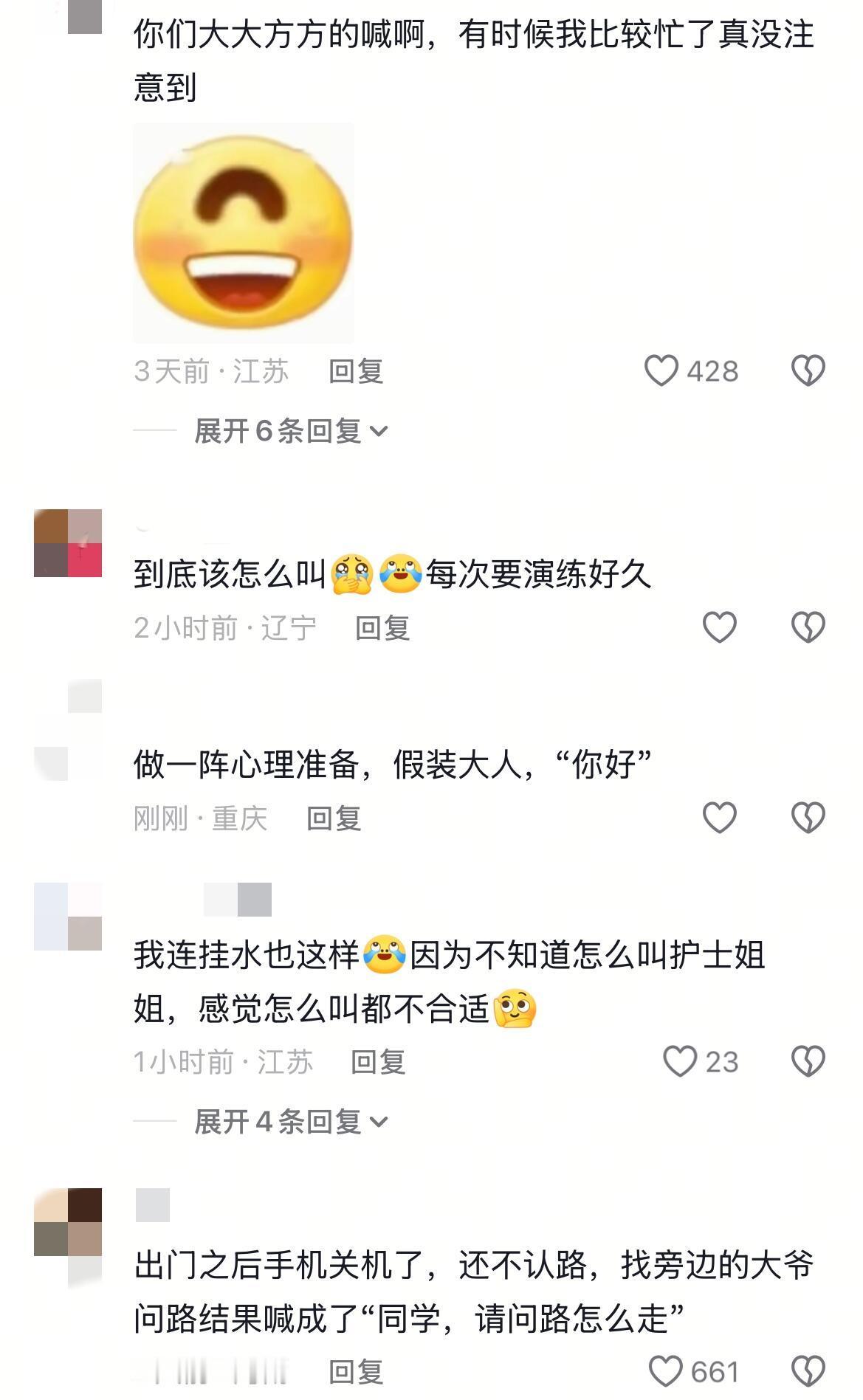Like the Liaoning comment about rehearsing

point(719,627)
